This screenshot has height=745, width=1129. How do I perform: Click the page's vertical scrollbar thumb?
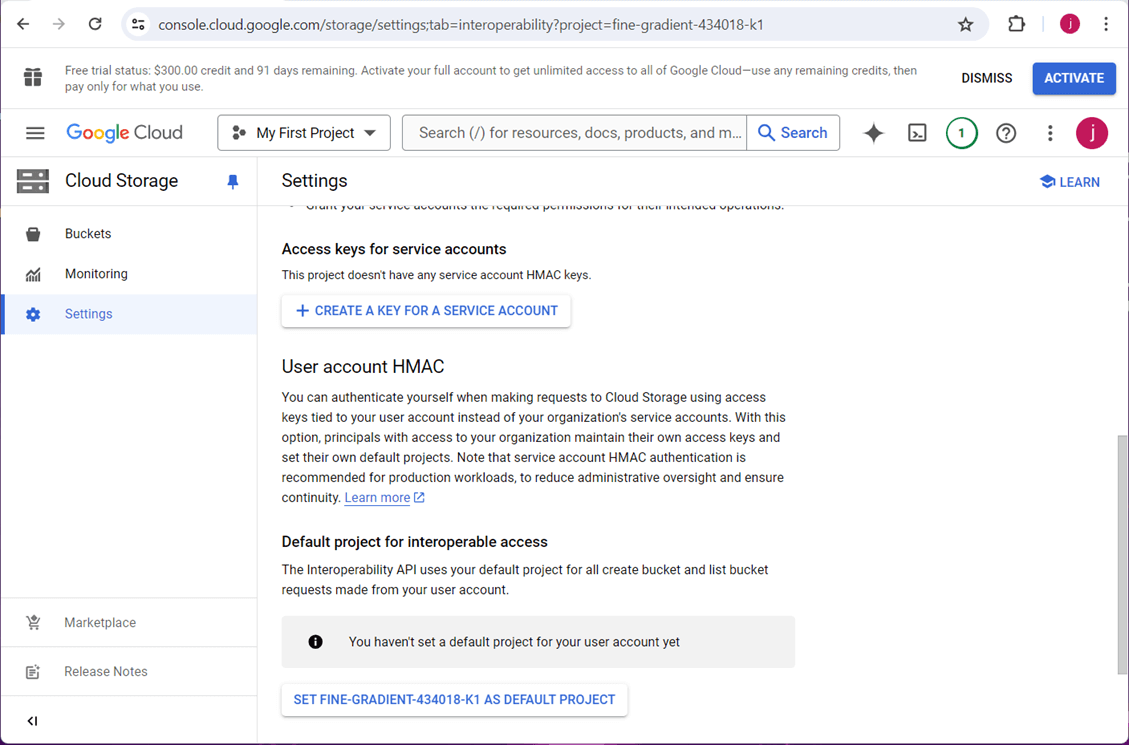1122,555
